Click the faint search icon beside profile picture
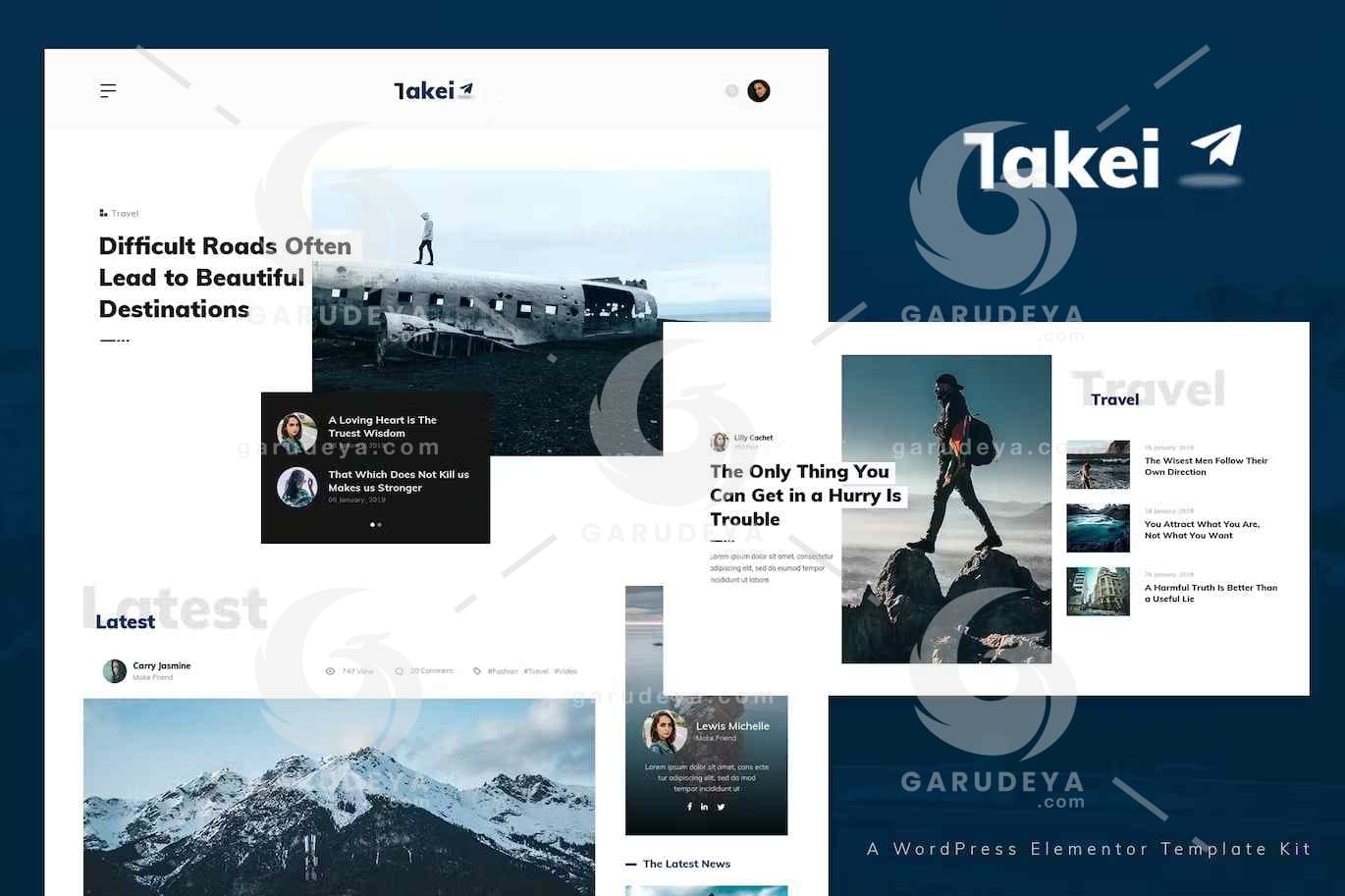 tap(731, 91)
